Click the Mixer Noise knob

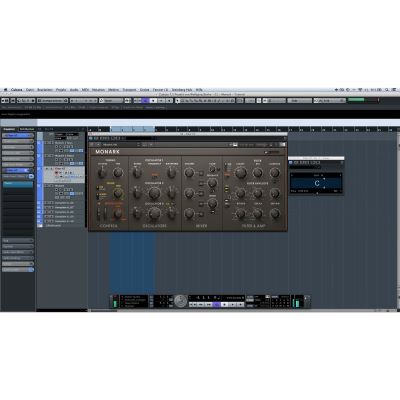pyautogui.click(x=212, y=203)
